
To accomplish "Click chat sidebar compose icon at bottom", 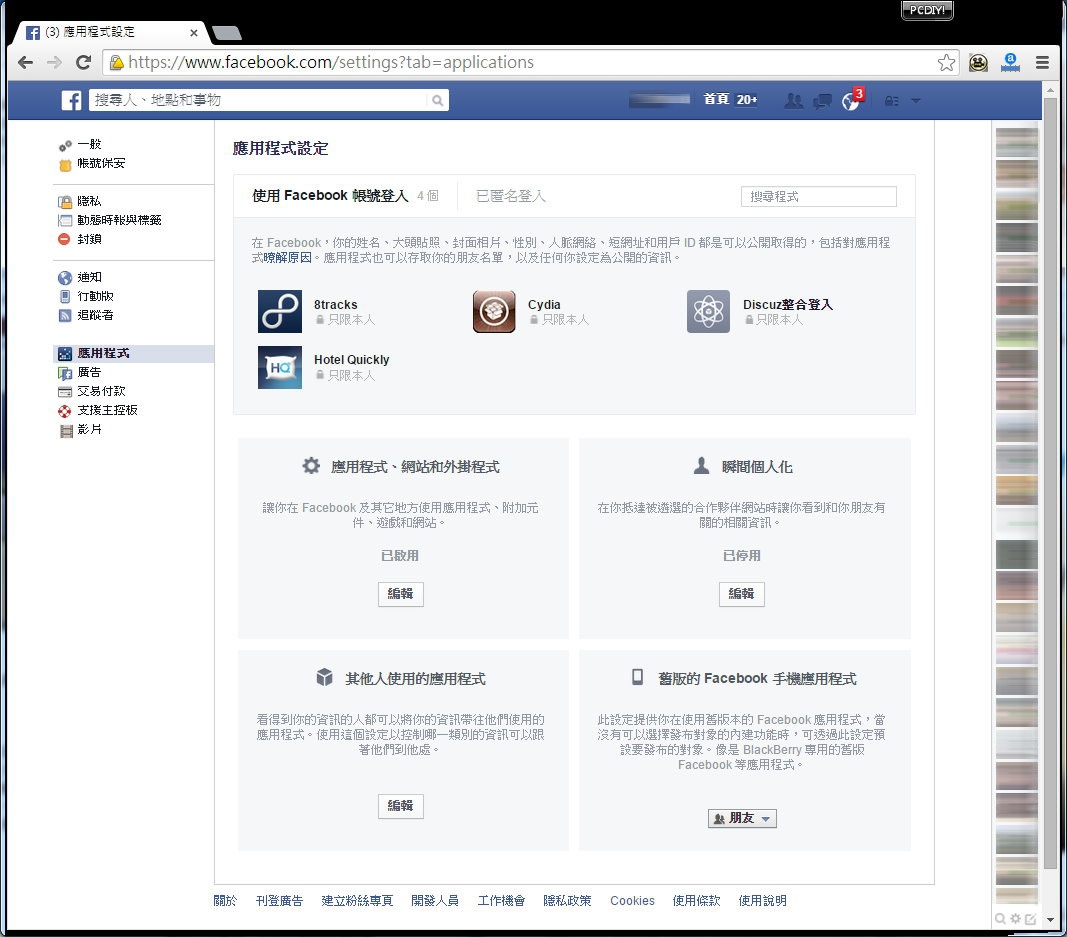I will 1030,919.
